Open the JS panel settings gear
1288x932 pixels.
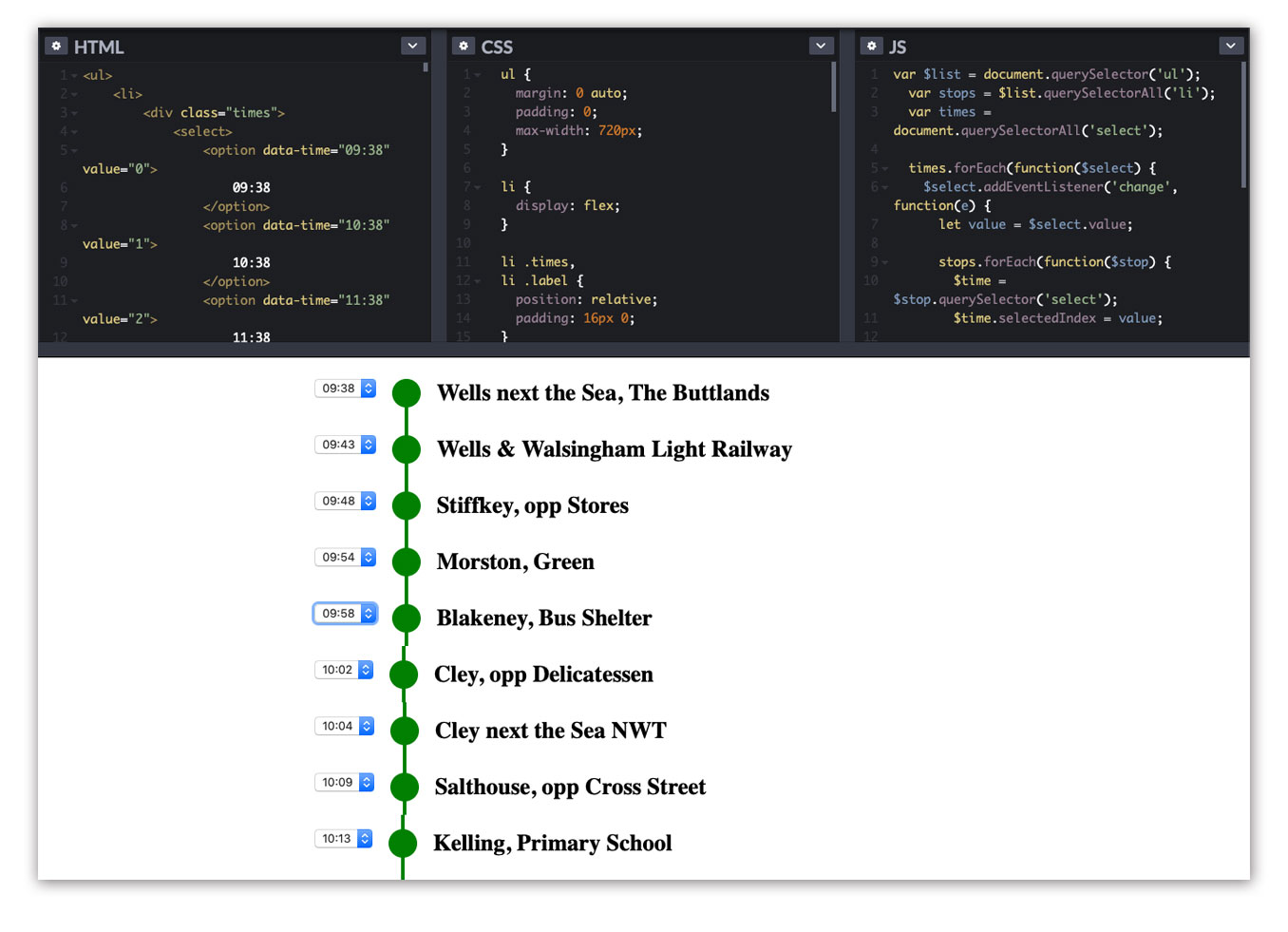click(872, 46)
